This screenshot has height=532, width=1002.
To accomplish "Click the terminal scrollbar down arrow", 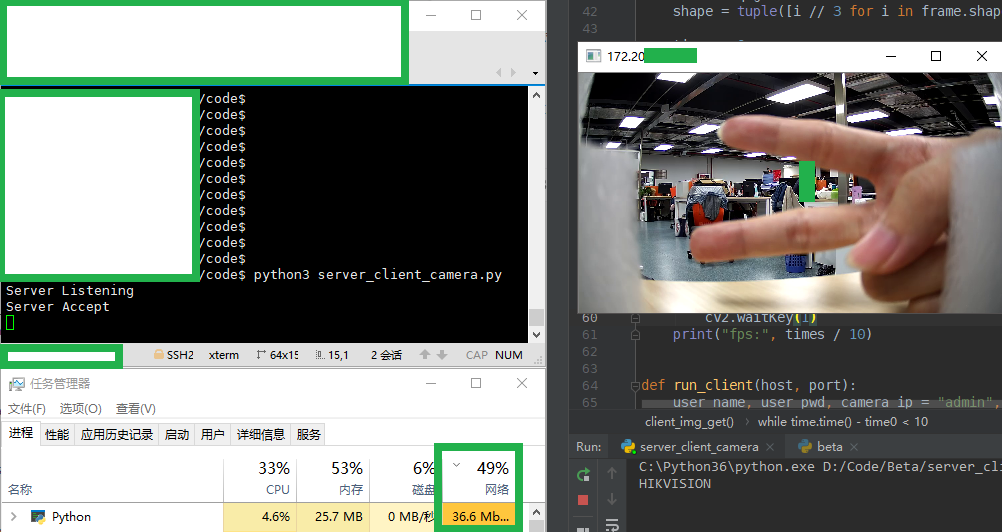I will [x=536, y=335].
